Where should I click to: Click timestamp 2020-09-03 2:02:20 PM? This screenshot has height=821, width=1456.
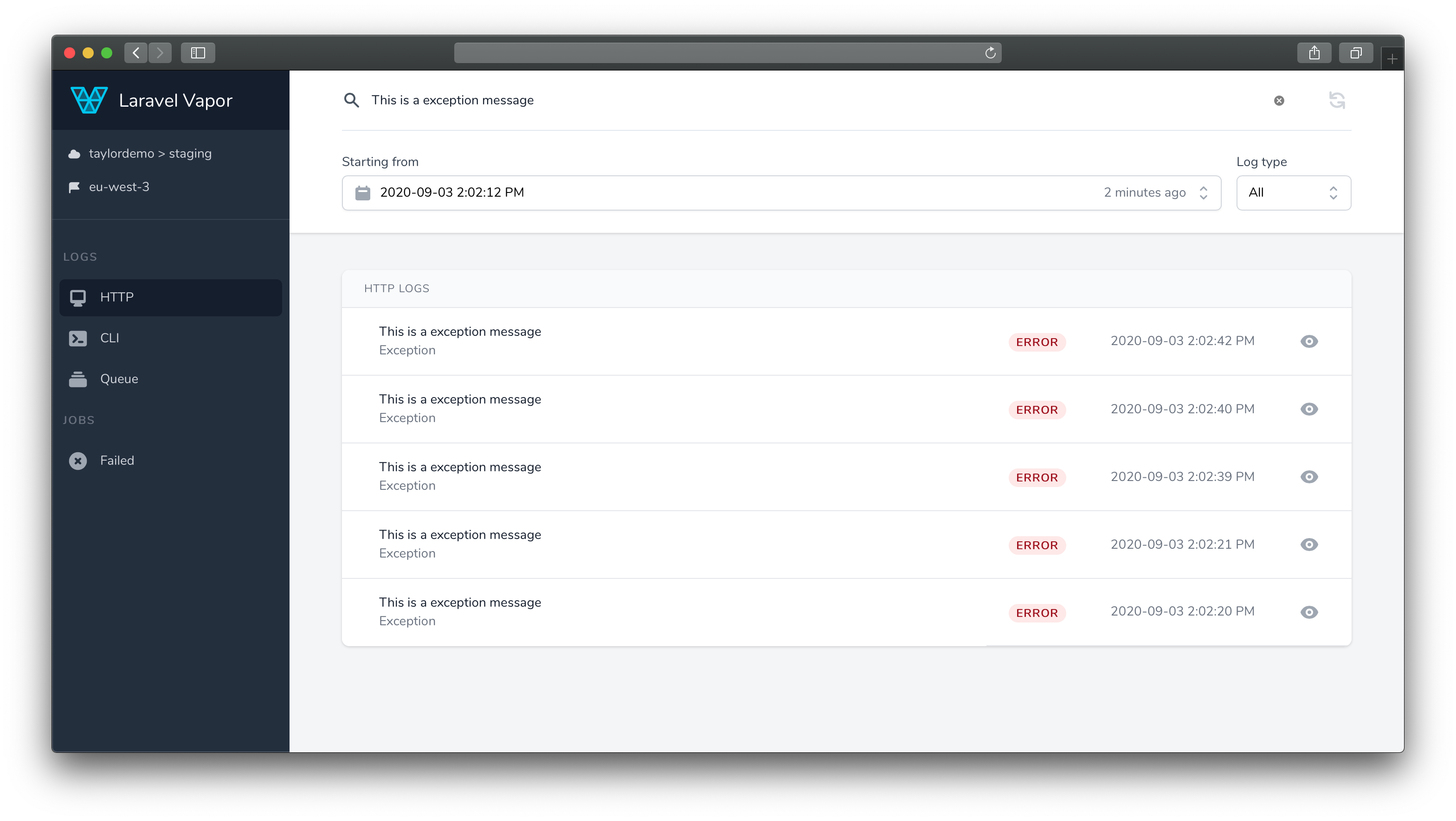[1182, 611]
